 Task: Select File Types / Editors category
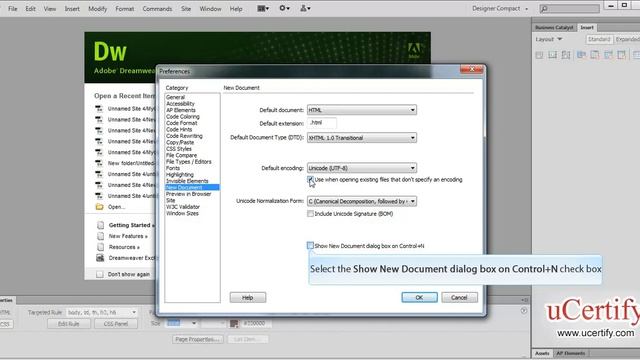pos(189,162)
